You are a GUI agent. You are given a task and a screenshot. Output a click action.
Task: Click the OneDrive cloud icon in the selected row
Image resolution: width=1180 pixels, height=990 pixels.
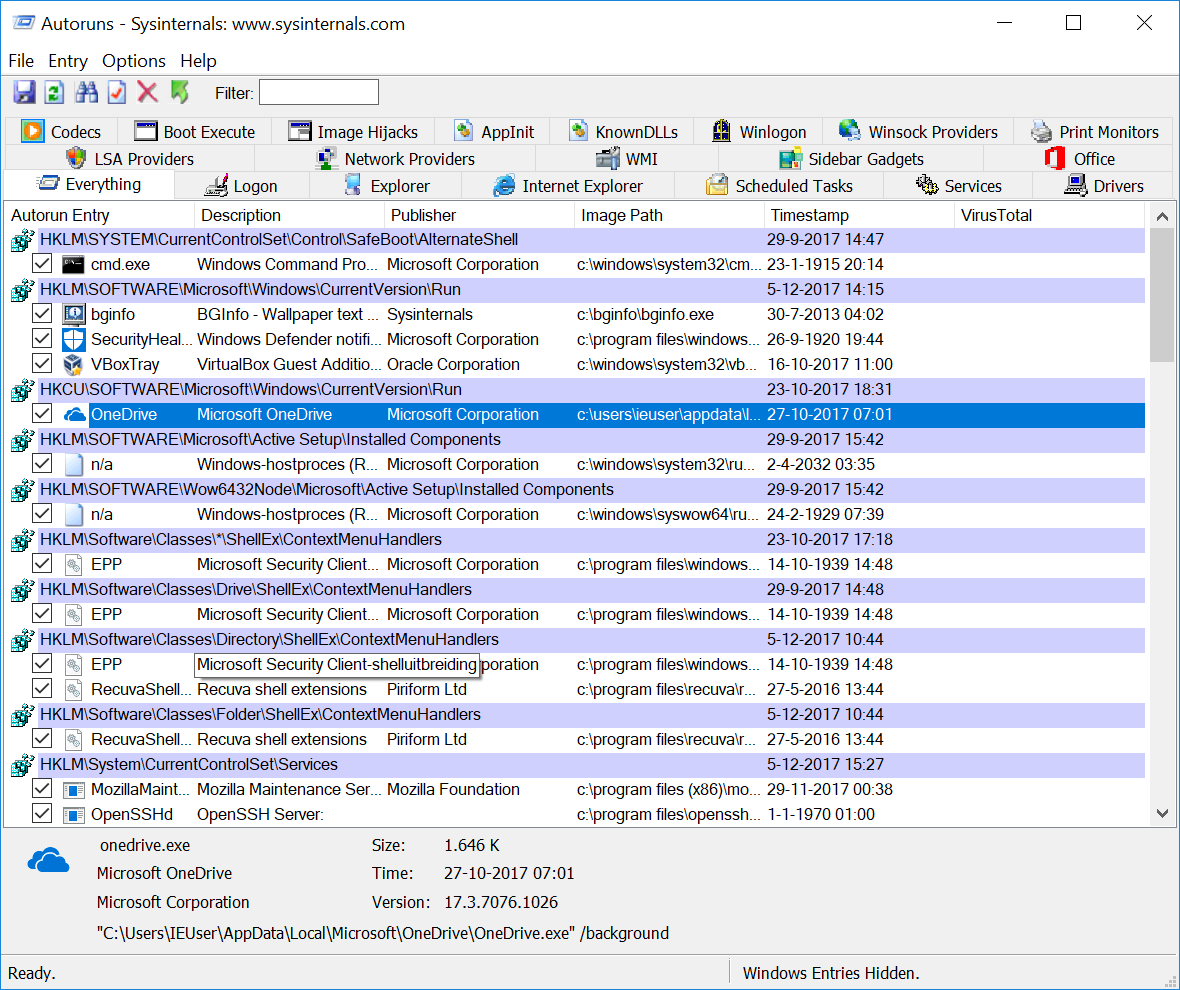click(x=73, y=415)
